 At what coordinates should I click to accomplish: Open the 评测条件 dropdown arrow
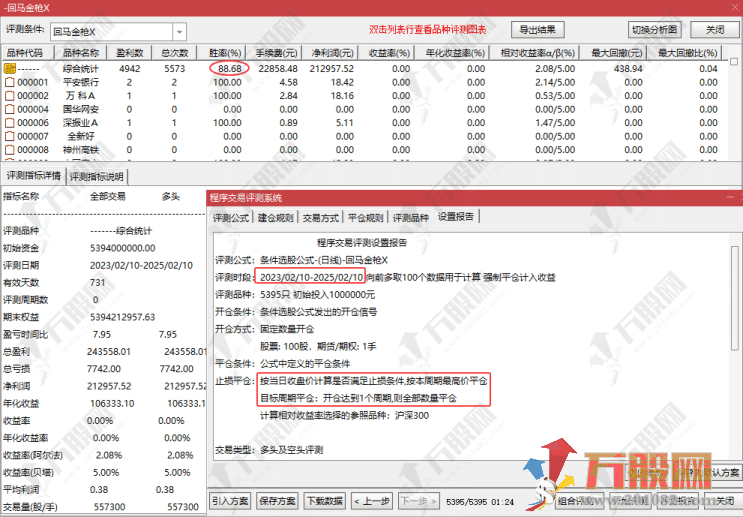[x=180, y=32]
